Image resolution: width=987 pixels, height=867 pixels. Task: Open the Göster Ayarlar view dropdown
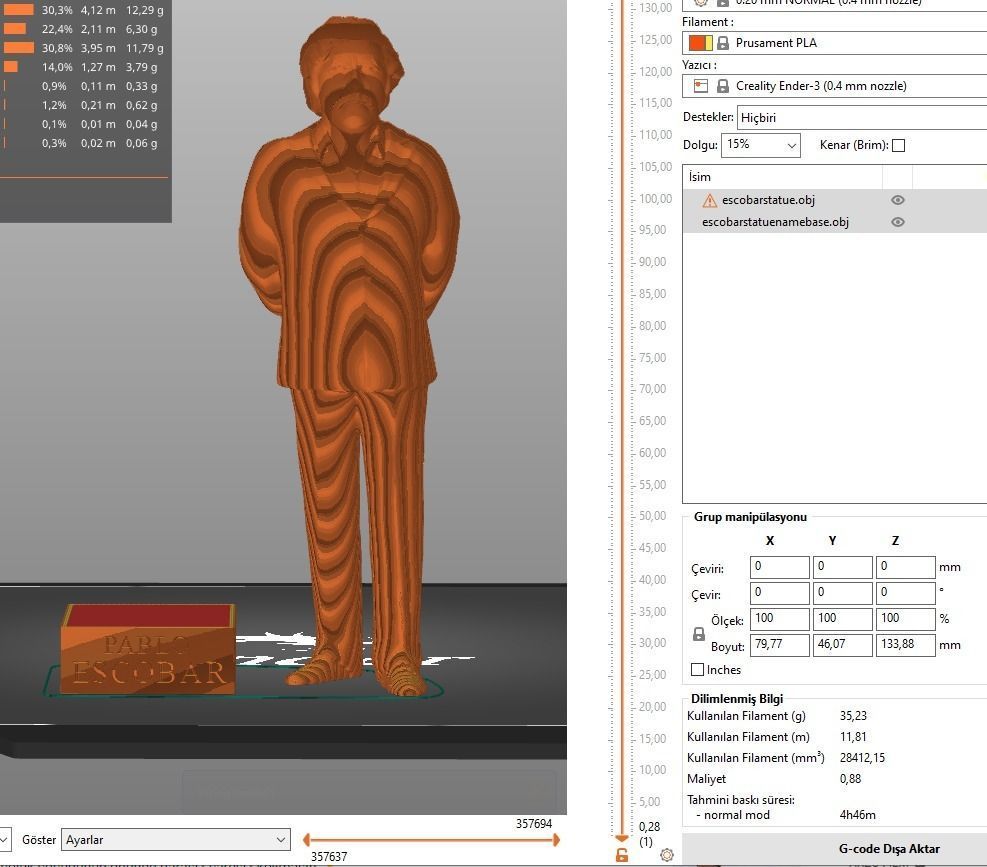click(x=176, y=840)
